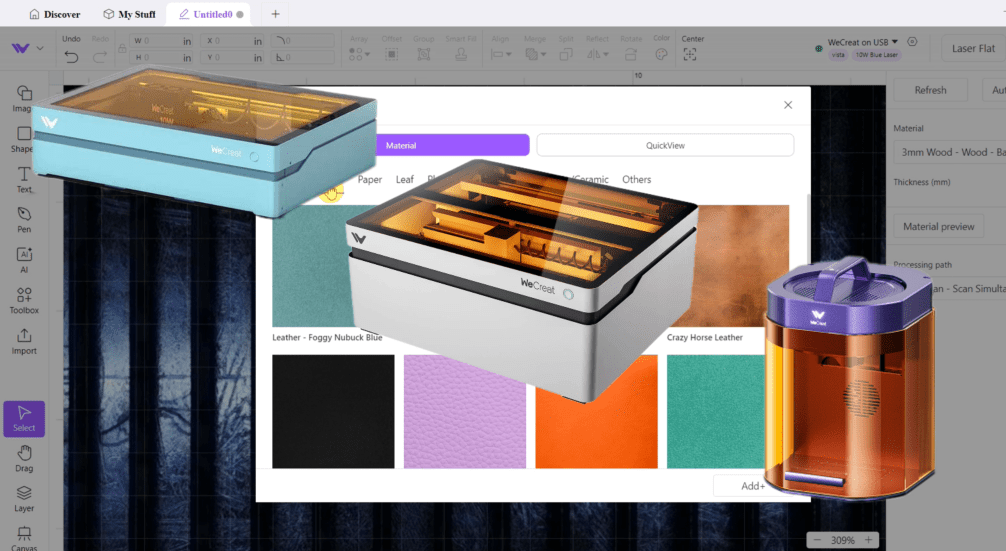This screenshot has height=551, width=1006.
Task: Expand the WeCreat logo menu chevron
Action: coord(40,48)
